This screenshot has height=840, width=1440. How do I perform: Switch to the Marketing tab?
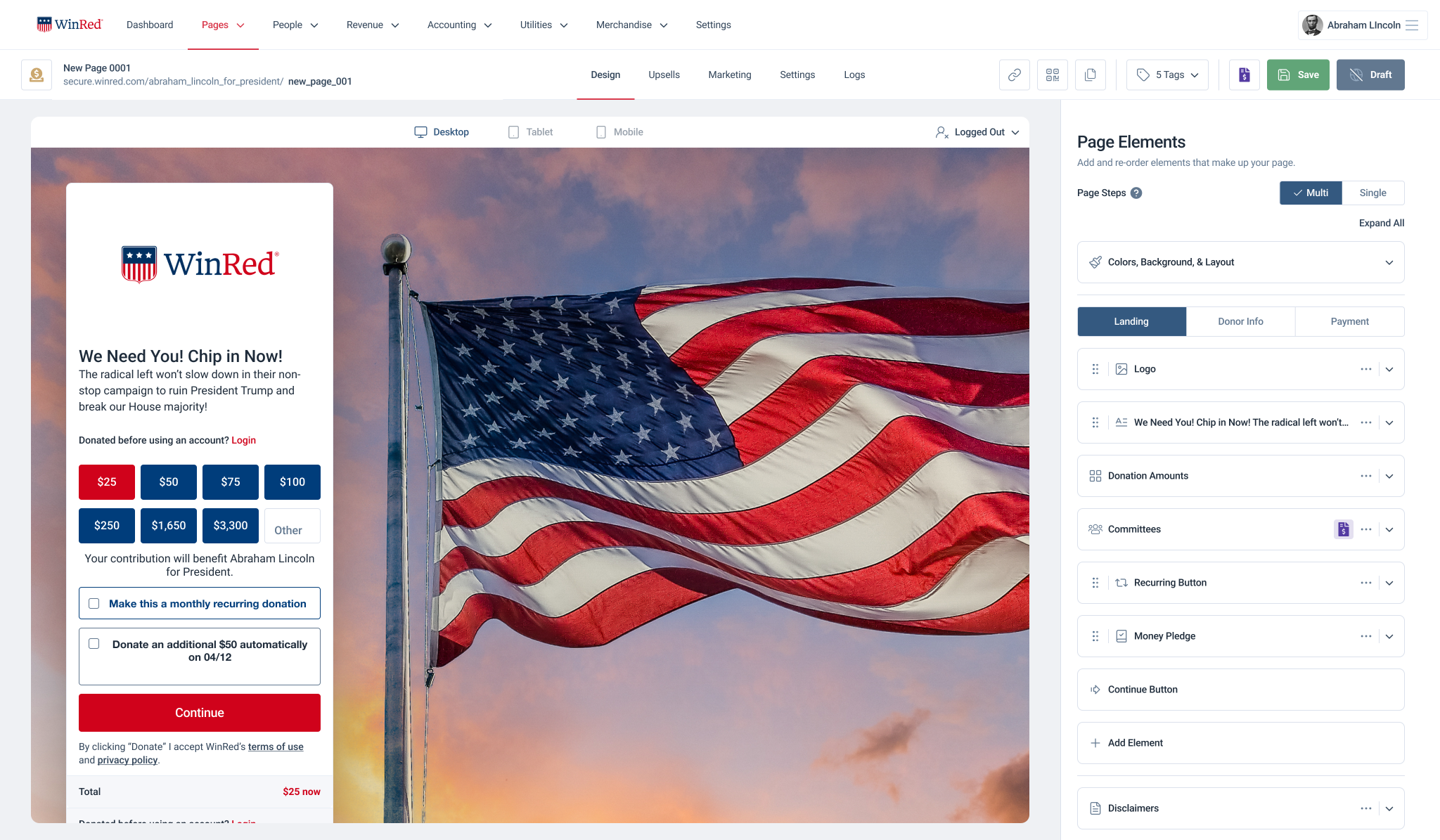point(730,75)
